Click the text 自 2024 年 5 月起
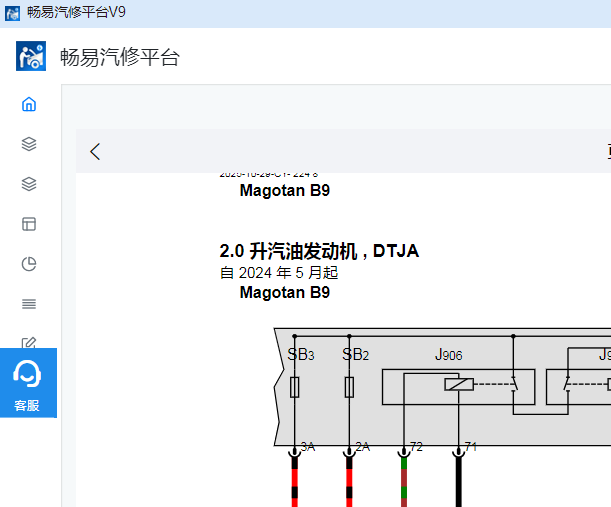611x507 pixels. 279,273
